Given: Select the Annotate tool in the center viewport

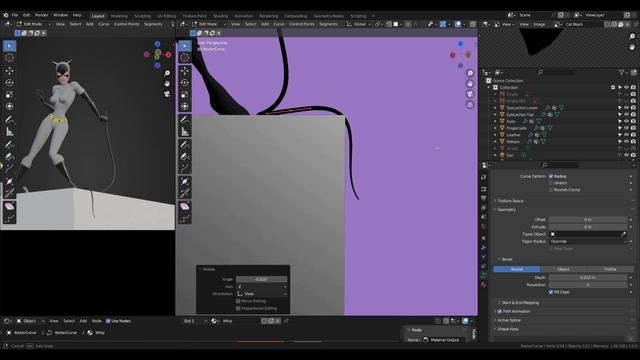Looking at the screenshot, I should 184,120.
